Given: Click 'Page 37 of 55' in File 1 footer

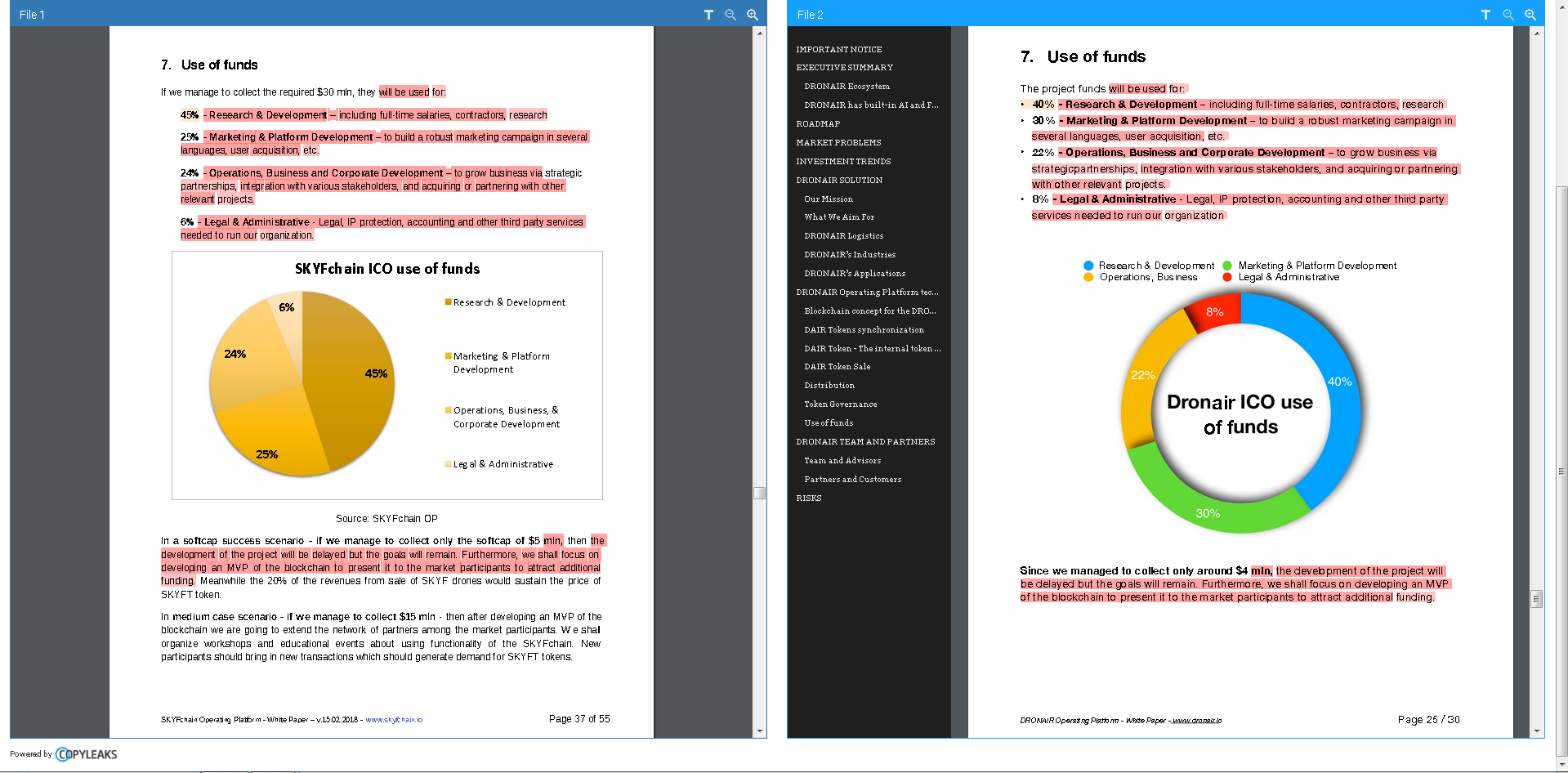Looking at the screenshot, I should click(x=579, y=719).
